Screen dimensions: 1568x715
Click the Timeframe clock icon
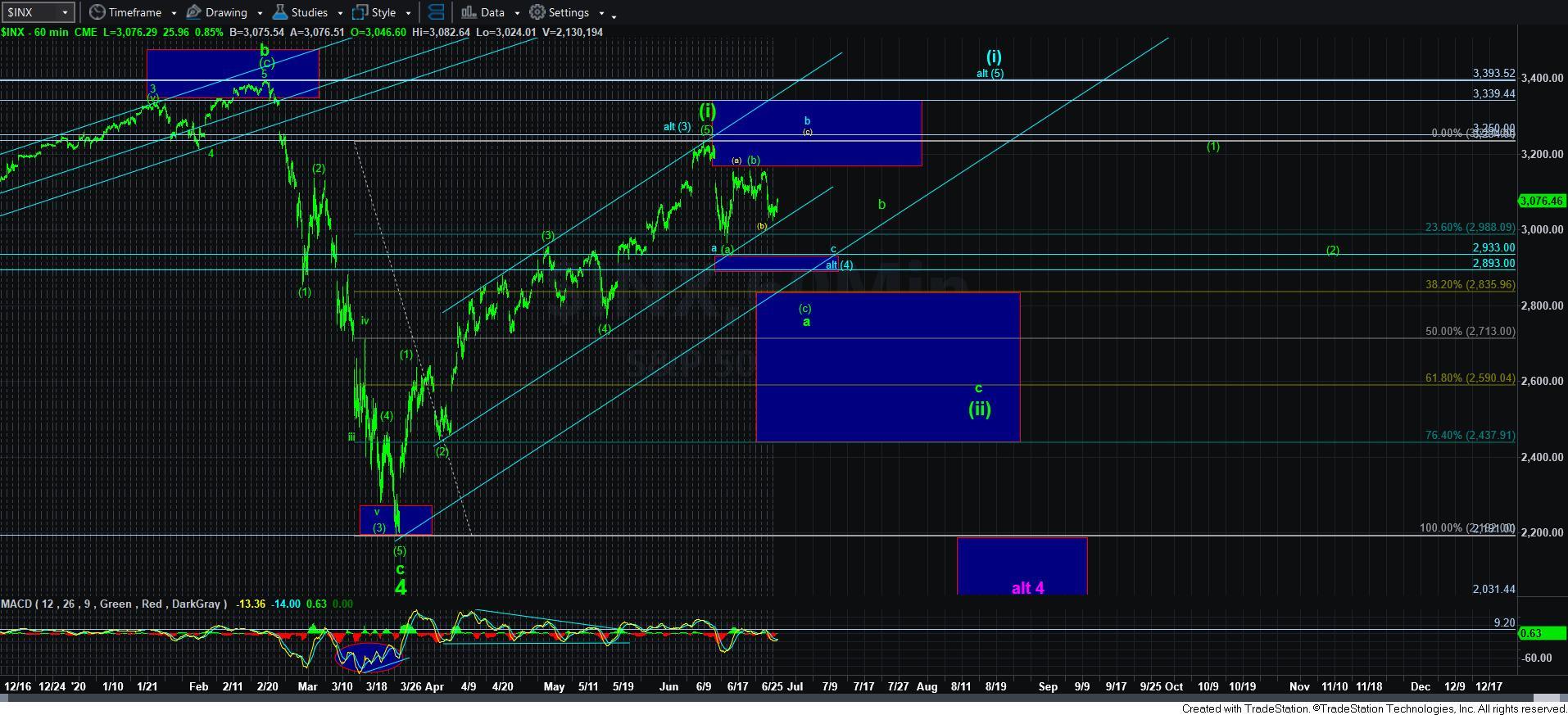97,12
